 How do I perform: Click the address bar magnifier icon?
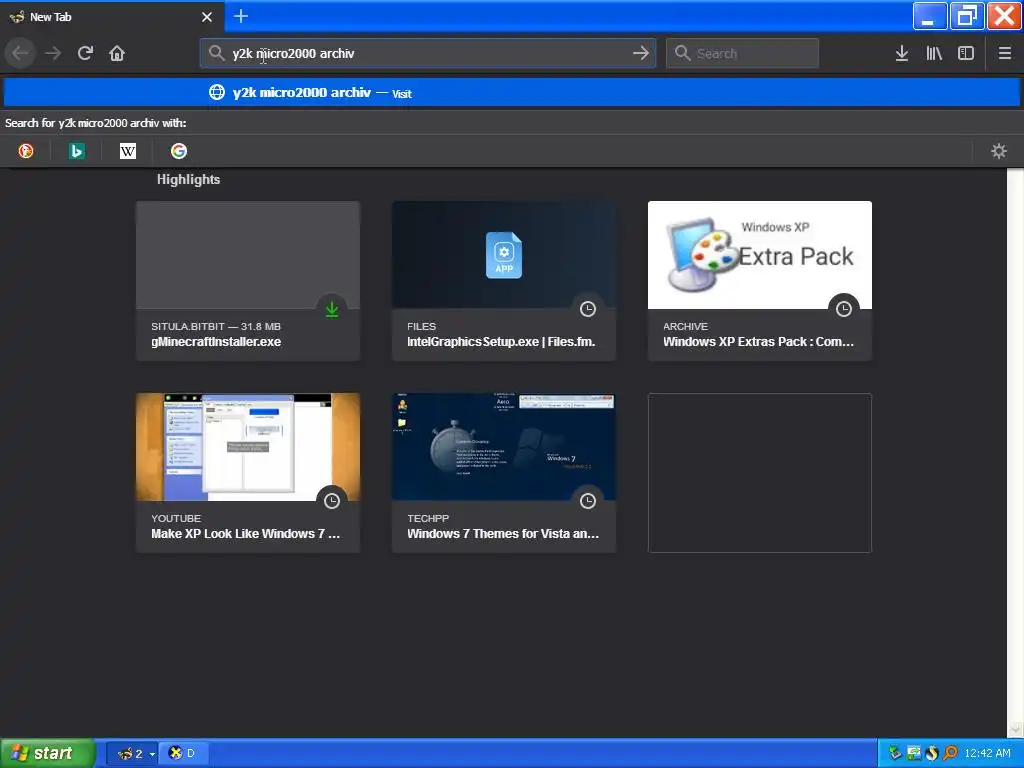(x=217, y=53)
